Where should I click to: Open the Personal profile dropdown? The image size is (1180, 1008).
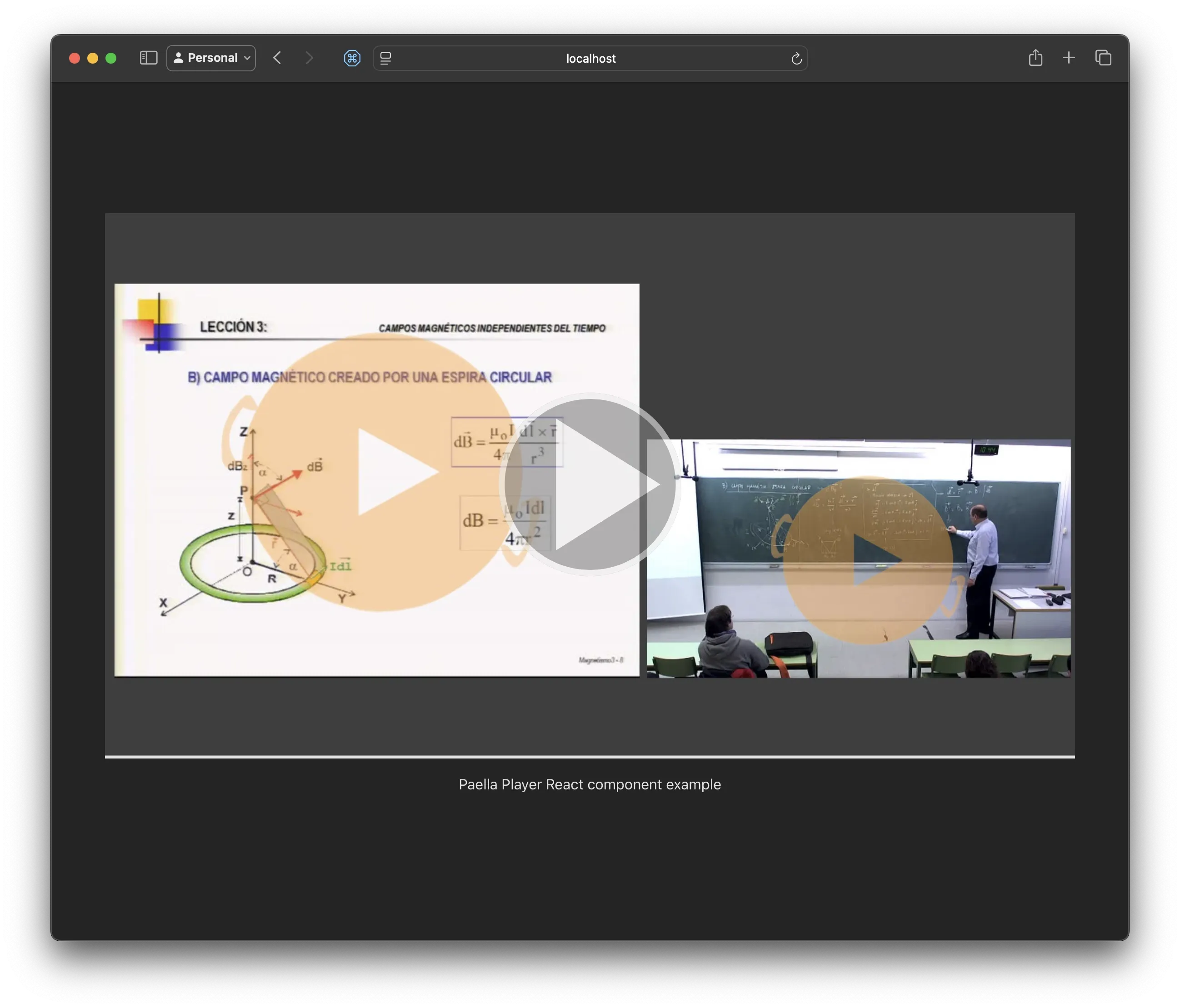(x=211, y=58)
